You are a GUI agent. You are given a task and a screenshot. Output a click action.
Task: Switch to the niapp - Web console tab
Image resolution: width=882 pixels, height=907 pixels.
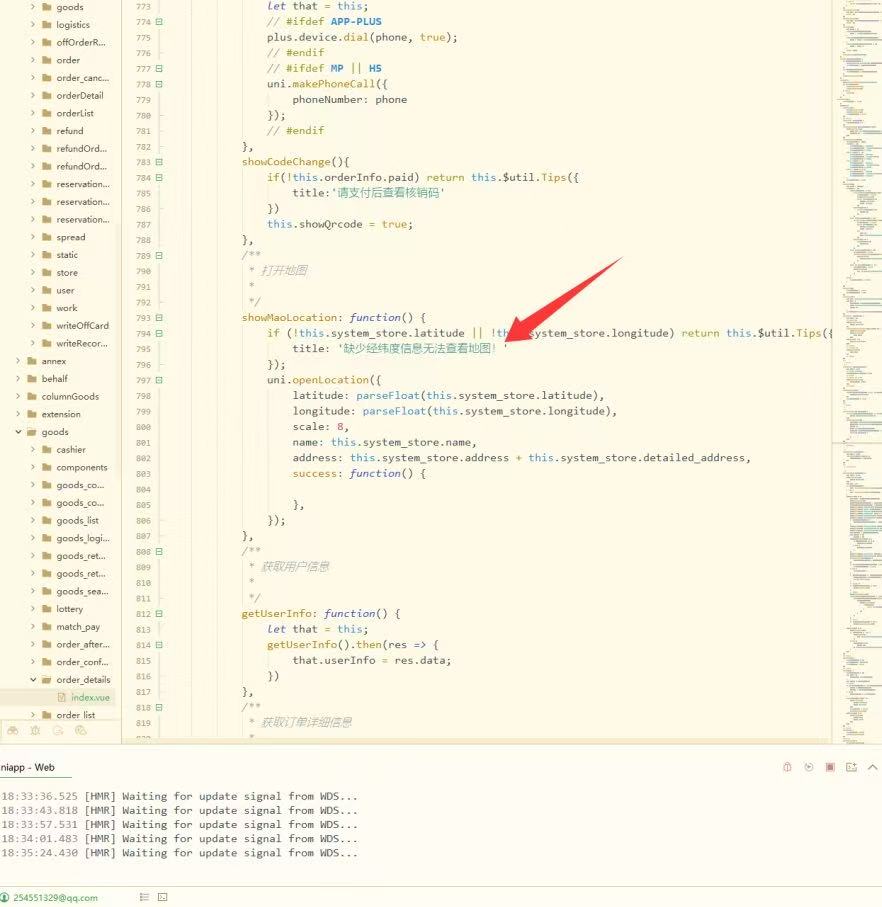point(28,768)
